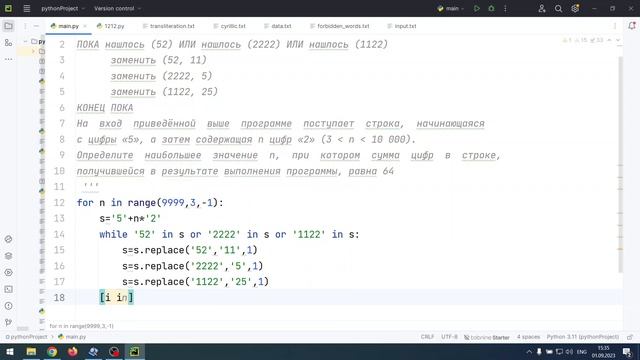The image size is (640, 360).
Task: Open more run actions menu
Action: click(x=505, y=8)
